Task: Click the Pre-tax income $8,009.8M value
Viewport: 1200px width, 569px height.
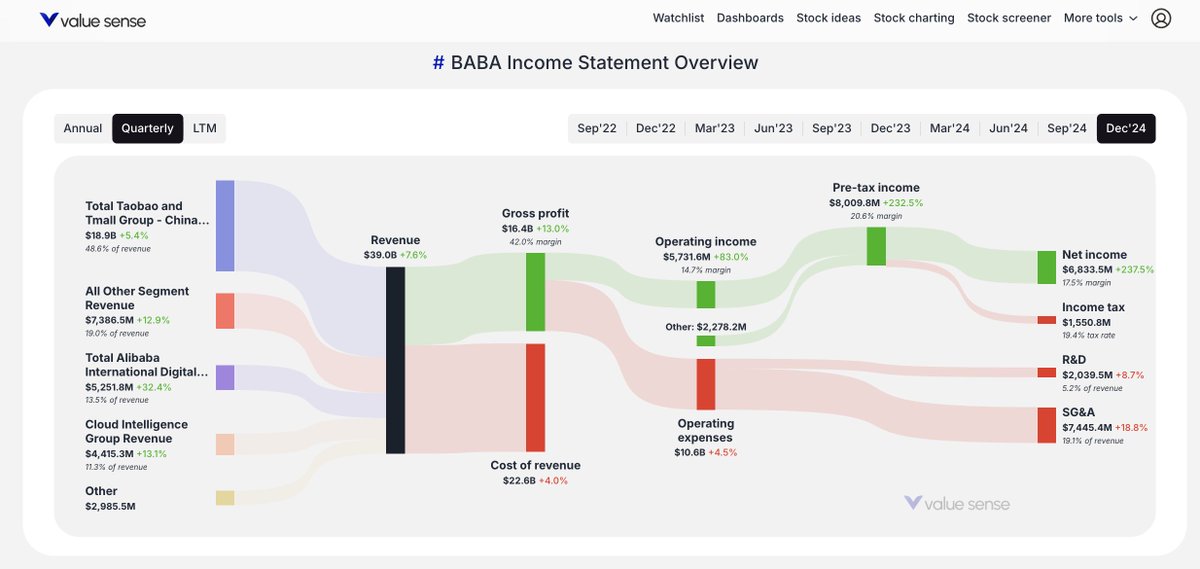Action: (x=856, y=203)
